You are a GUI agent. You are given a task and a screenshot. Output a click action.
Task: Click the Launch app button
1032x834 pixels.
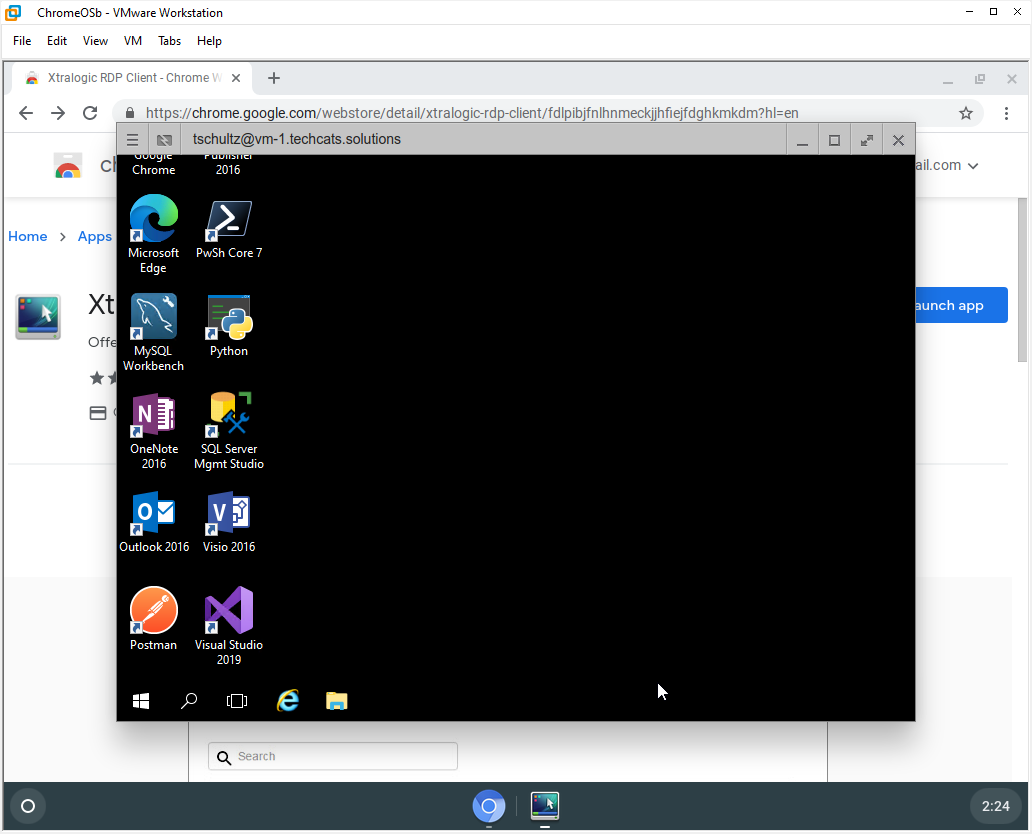point(961,305)
